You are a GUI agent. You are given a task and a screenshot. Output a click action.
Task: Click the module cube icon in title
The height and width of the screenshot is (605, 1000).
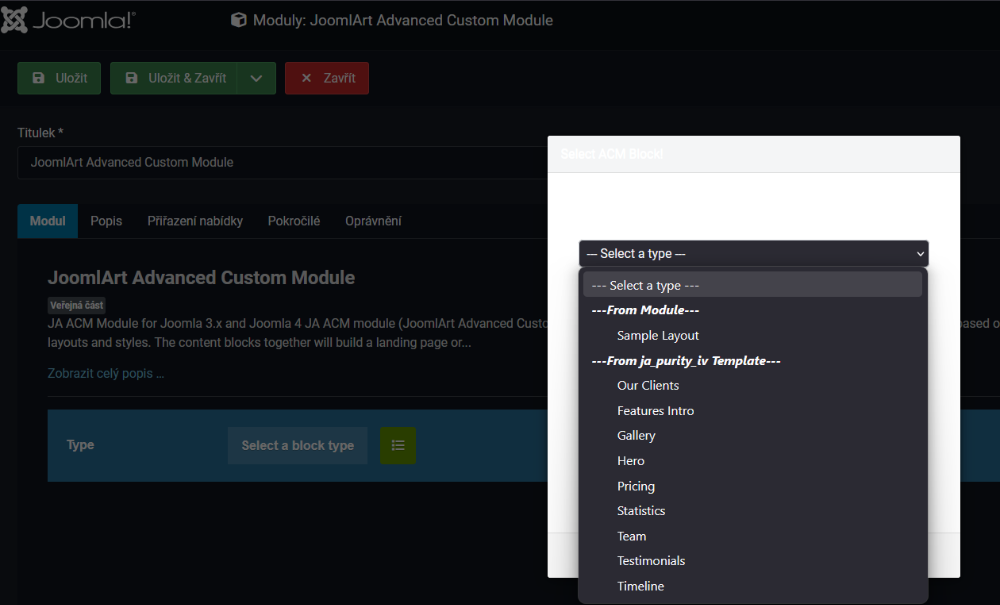click(x=239, y=20)
